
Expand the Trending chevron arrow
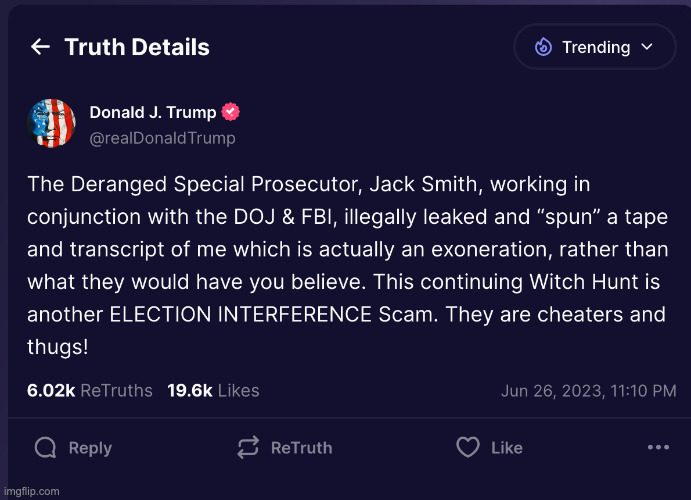646,47
